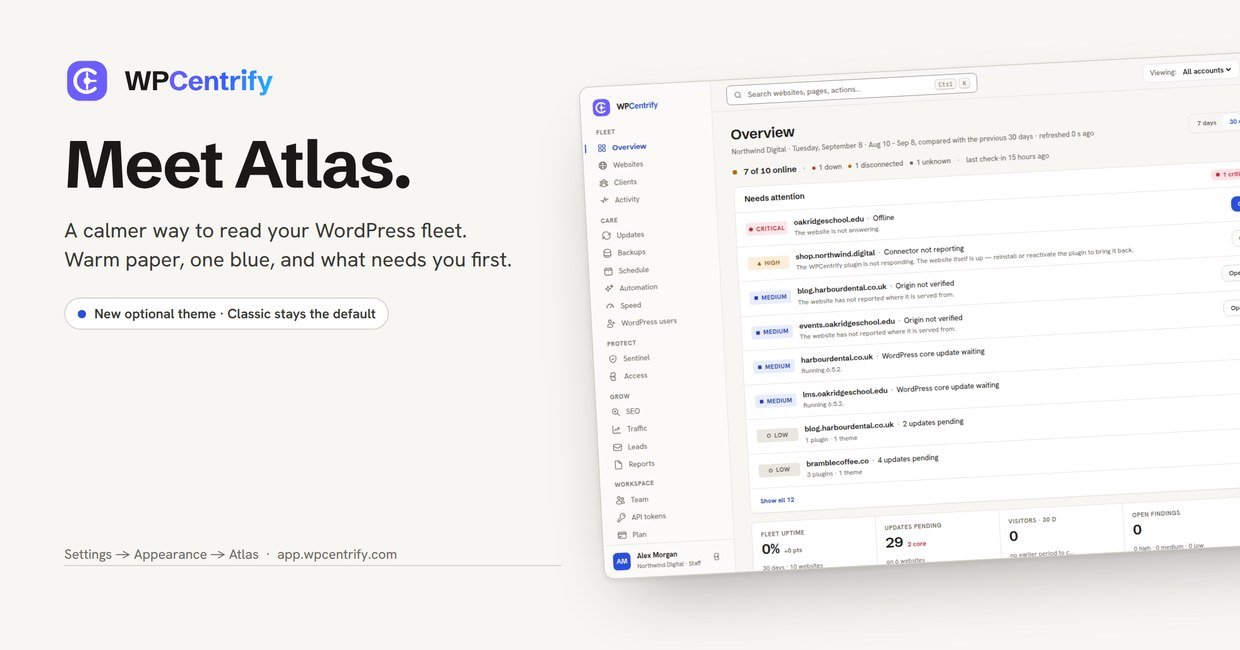Click the Speed gauge icon

tap(610, 306)
